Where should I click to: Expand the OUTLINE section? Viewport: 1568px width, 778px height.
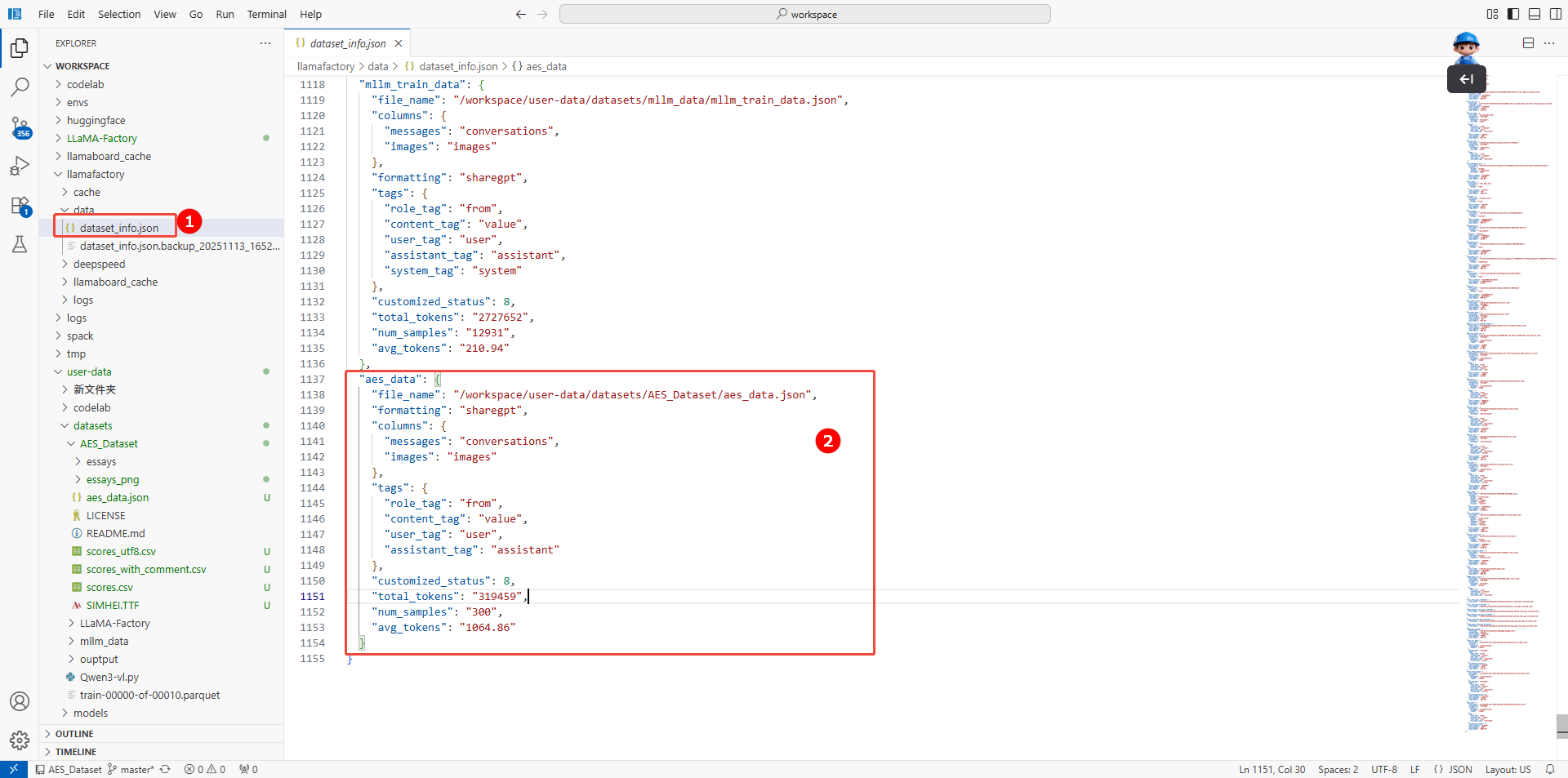(x=74, y=734)
